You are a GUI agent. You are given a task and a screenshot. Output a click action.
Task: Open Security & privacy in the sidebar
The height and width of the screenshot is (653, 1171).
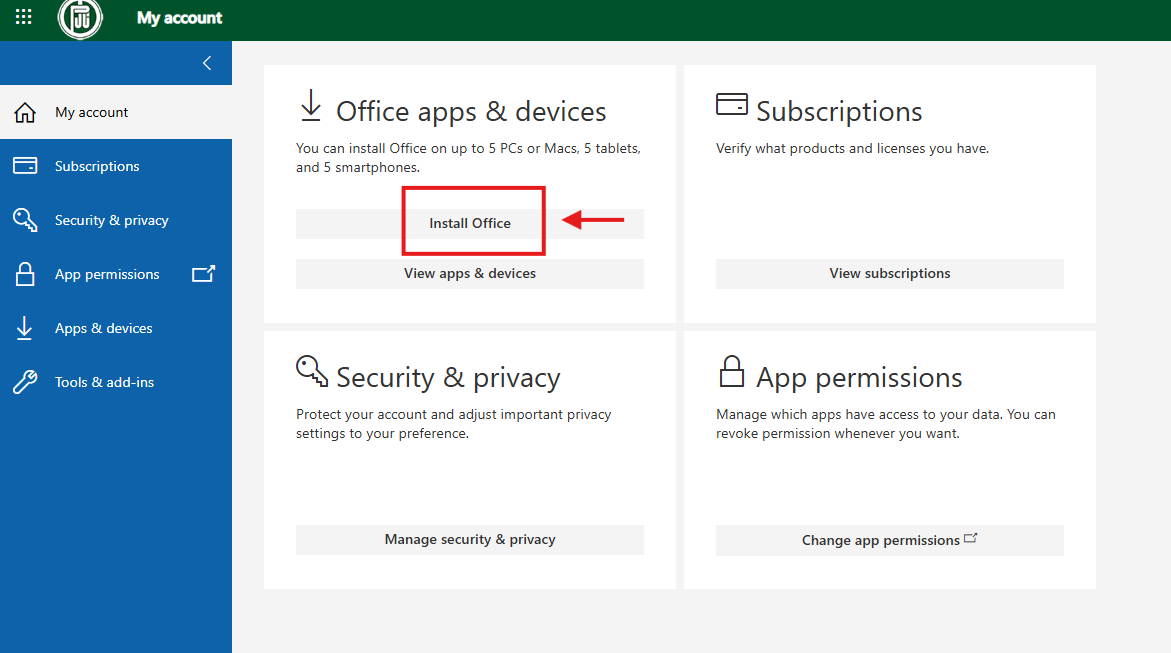pos(116,220)
